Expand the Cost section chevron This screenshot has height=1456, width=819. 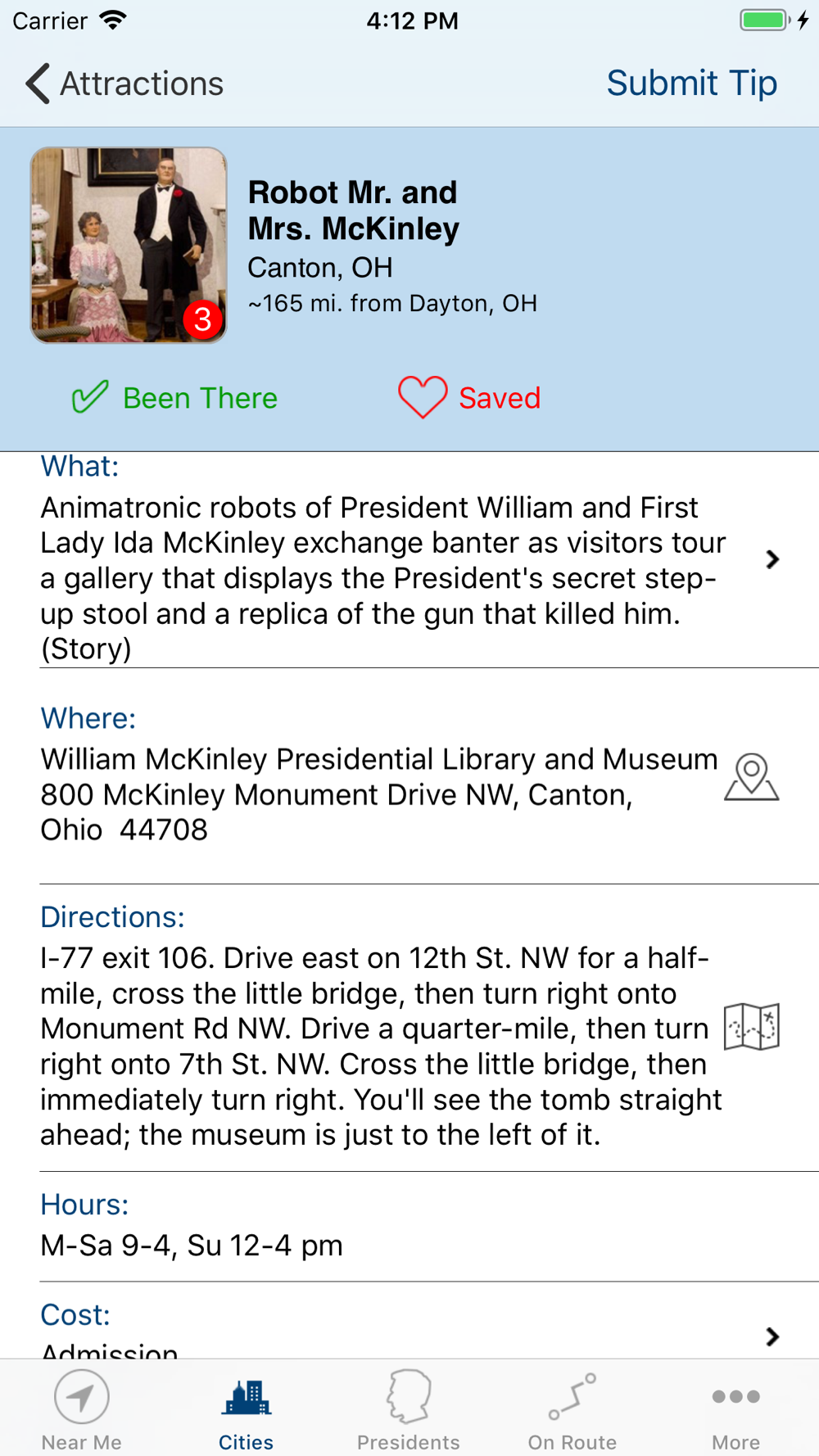click(x=771, y=1336)
